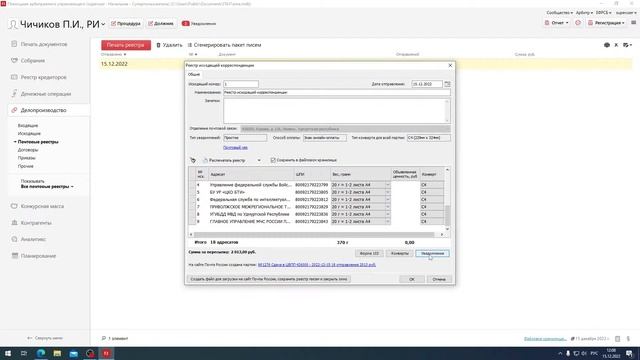Click the Создать файл для загрузки button
The height and width of the screenshot is (360, 640).
(x=269, y=280)
